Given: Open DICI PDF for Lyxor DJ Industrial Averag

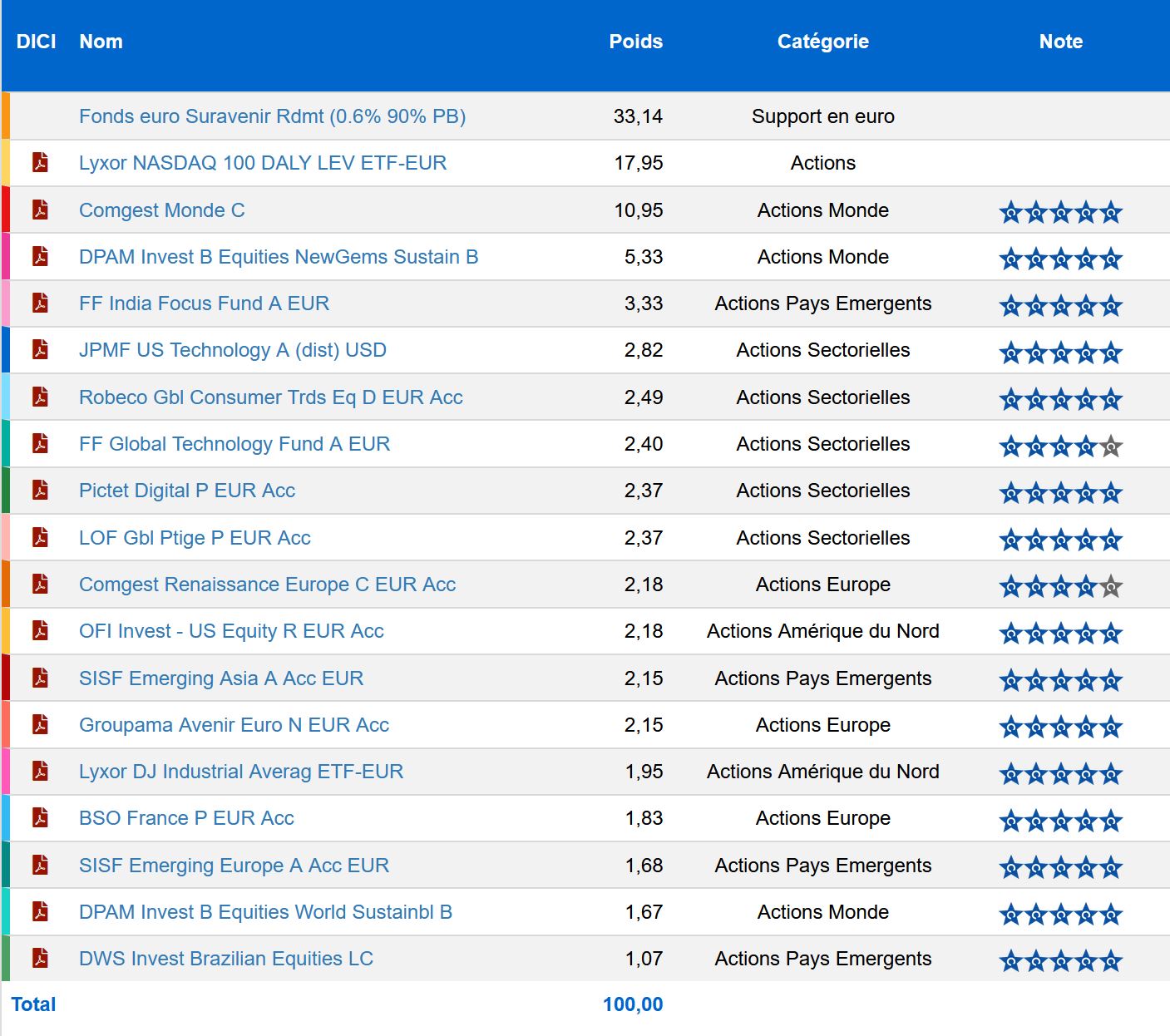Looking at the screenshot, I should point(40,771).
